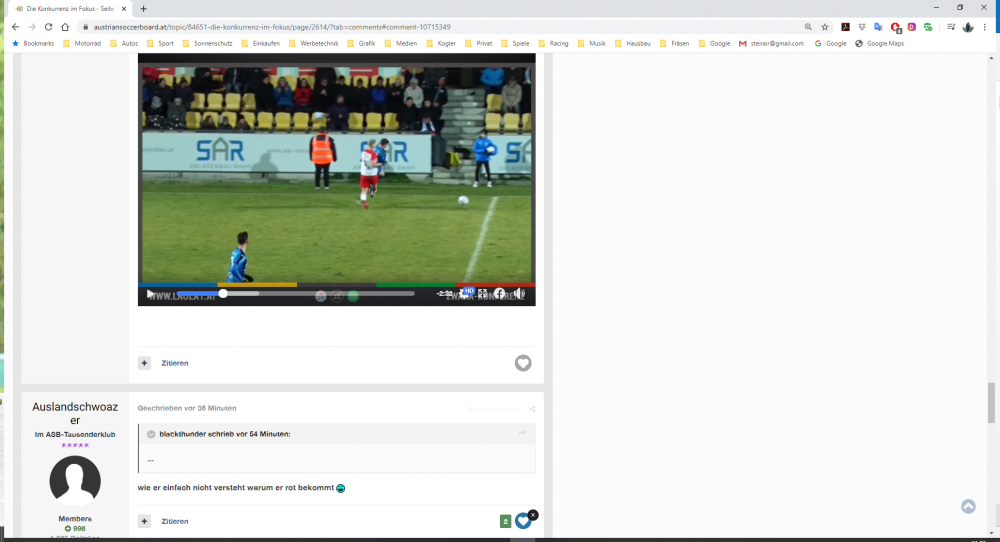Viewport: 1000px width, 542px height.
Task: Open the Autos bookmark folder
Action: tap(124, 43)
